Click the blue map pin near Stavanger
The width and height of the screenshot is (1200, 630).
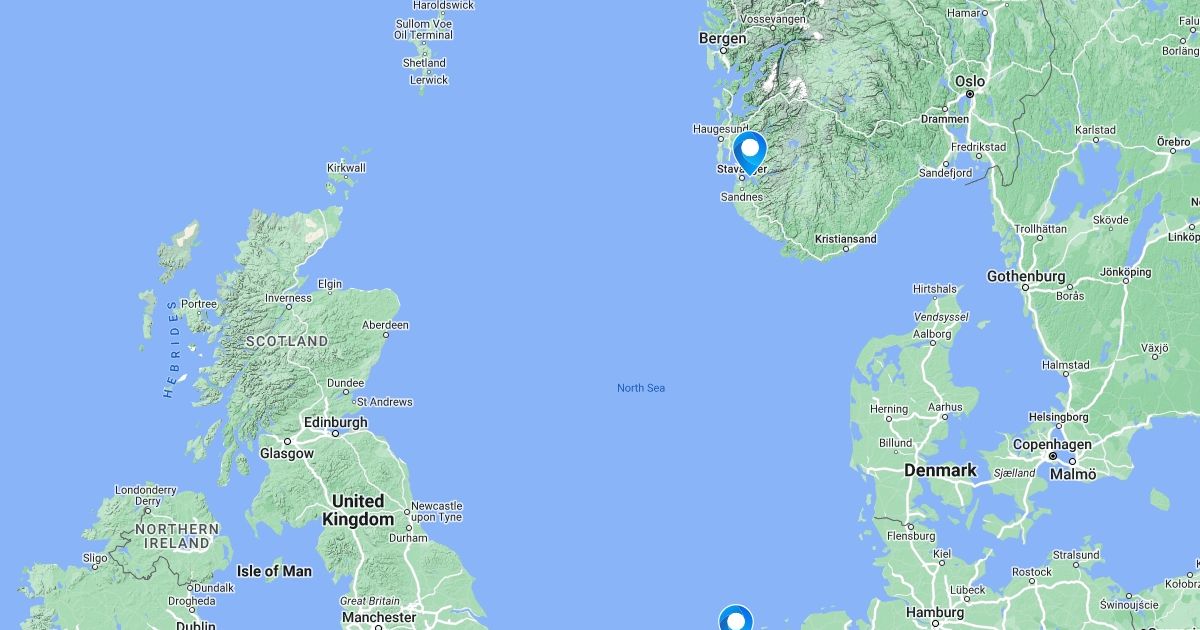pos(749,153)
